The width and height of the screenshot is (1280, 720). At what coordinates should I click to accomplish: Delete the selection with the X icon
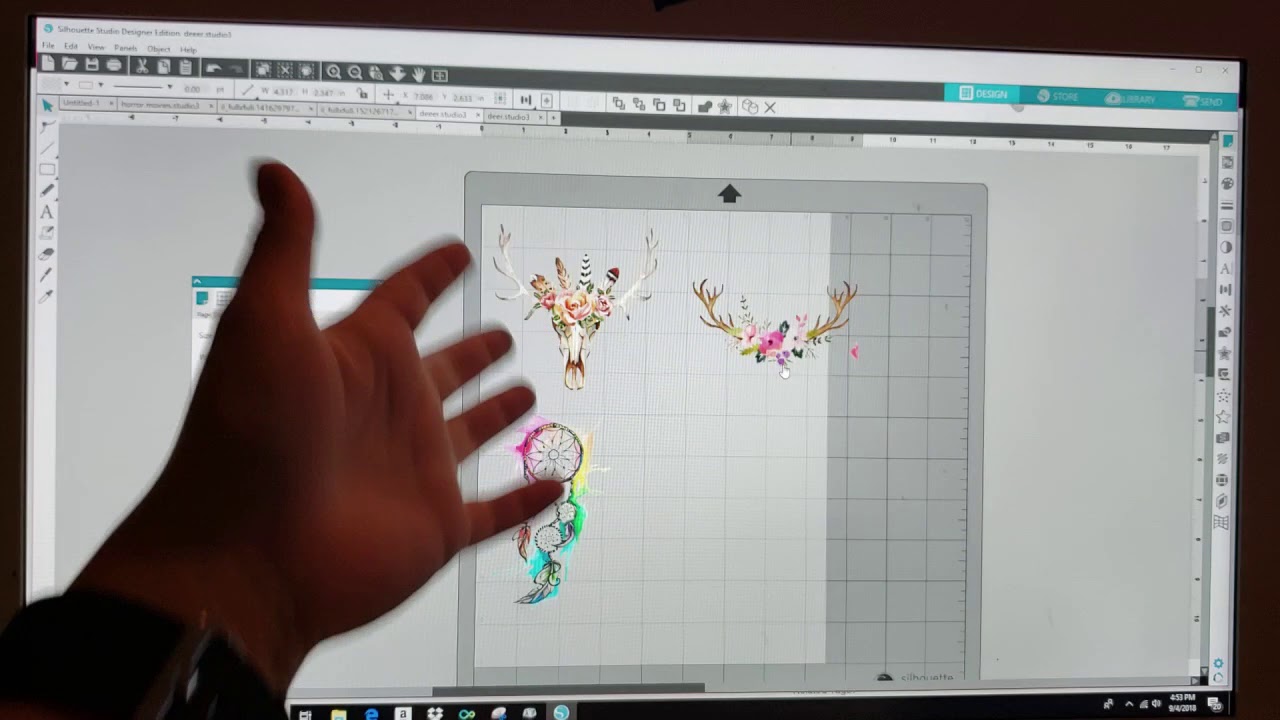pos(770,107)
